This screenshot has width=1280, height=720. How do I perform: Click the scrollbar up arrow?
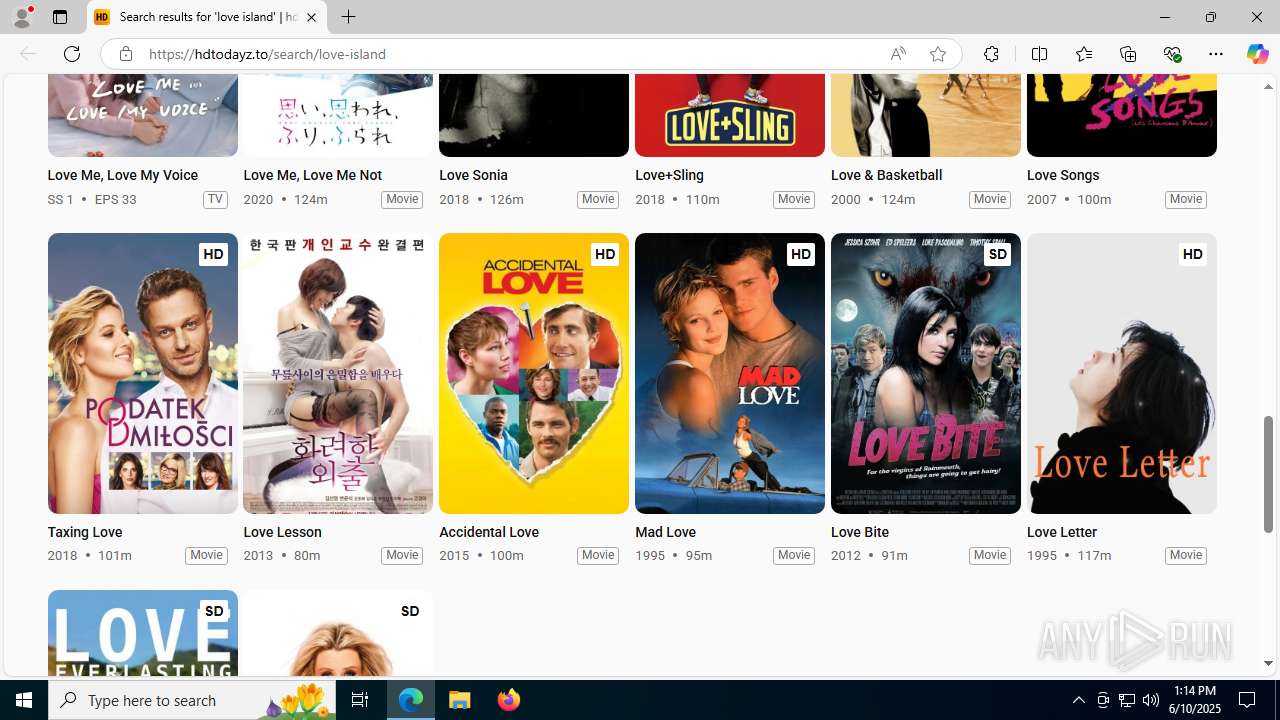1268,87
